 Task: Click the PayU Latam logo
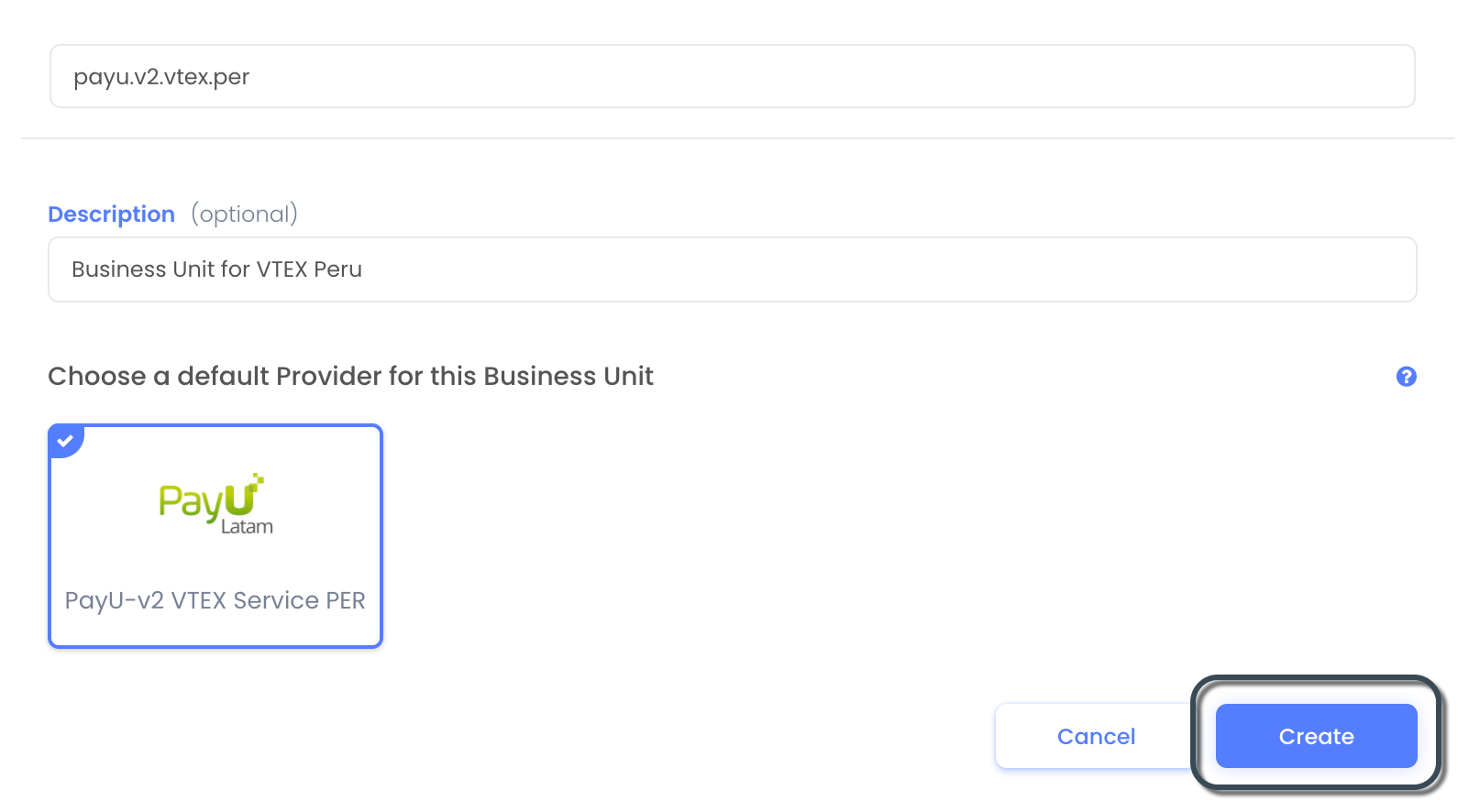(x=215, y=504)
